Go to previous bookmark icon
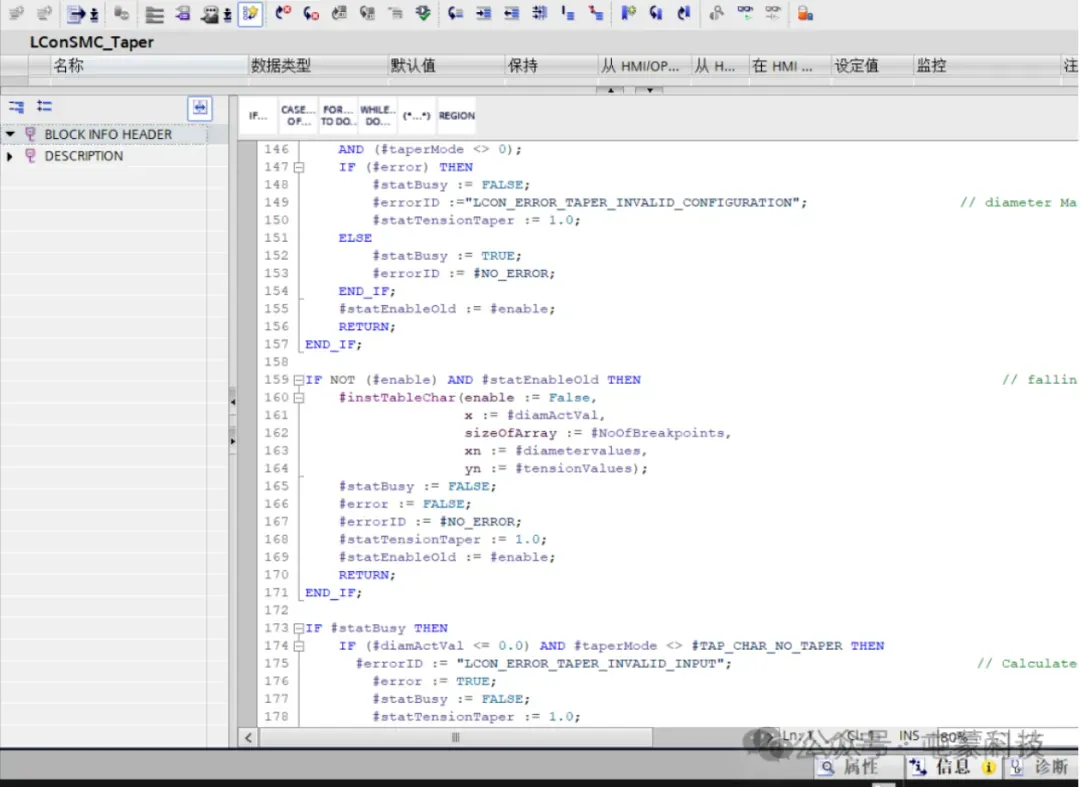The height and width of the screenshot is (787, 1080). coord(683,13)
